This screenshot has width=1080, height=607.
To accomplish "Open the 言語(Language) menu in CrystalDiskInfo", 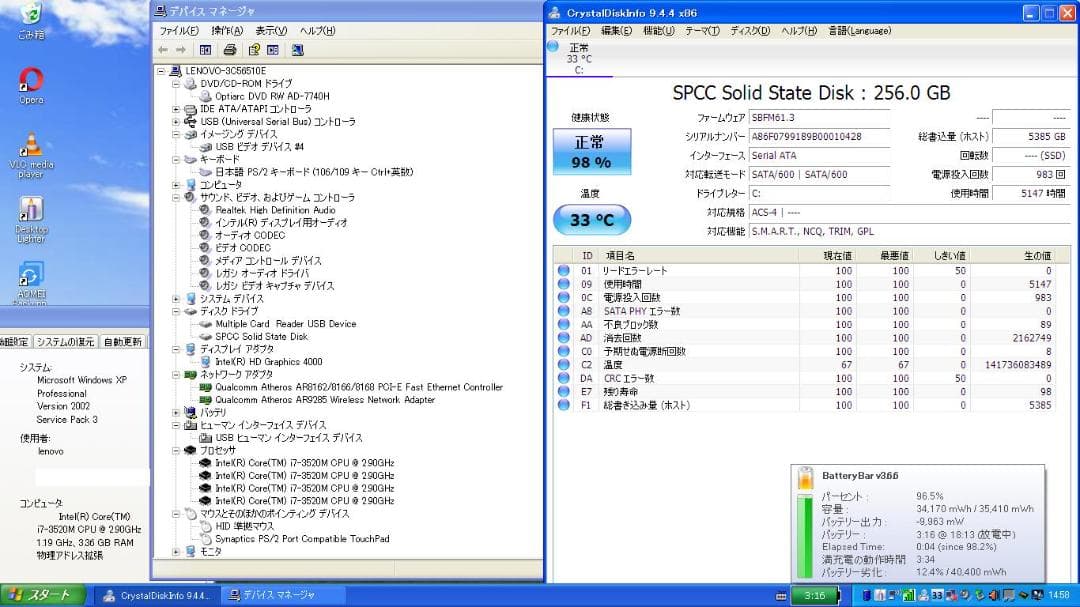I will click(x=860, y=31).
